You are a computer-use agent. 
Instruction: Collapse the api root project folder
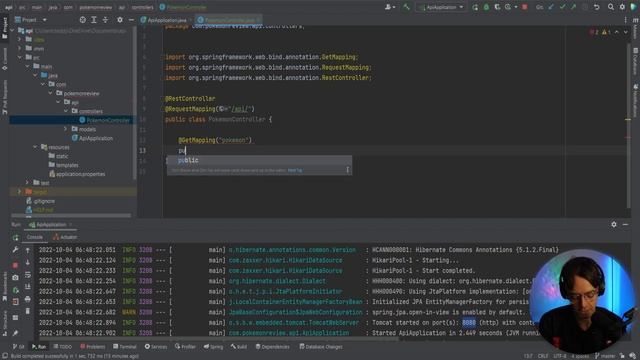[x=13, y=31]
